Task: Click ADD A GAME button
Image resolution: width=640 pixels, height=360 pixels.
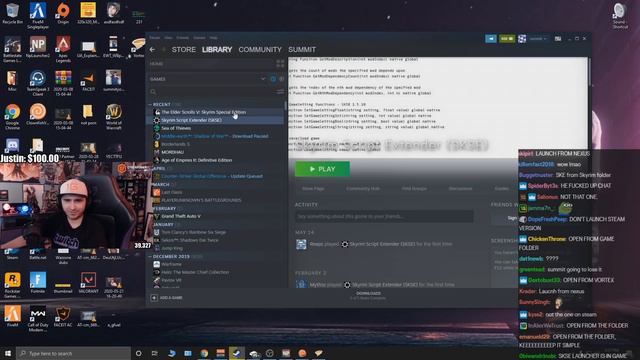Action: click(167, 298)
